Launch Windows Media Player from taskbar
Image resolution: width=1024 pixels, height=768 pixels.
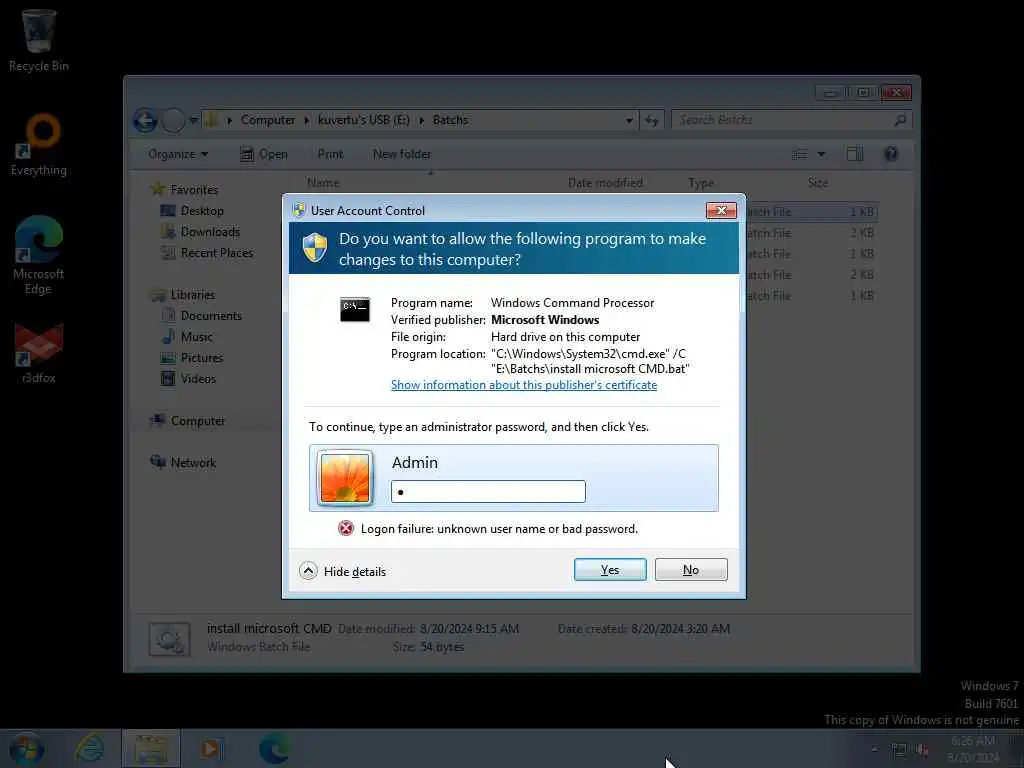click(212, 749)
